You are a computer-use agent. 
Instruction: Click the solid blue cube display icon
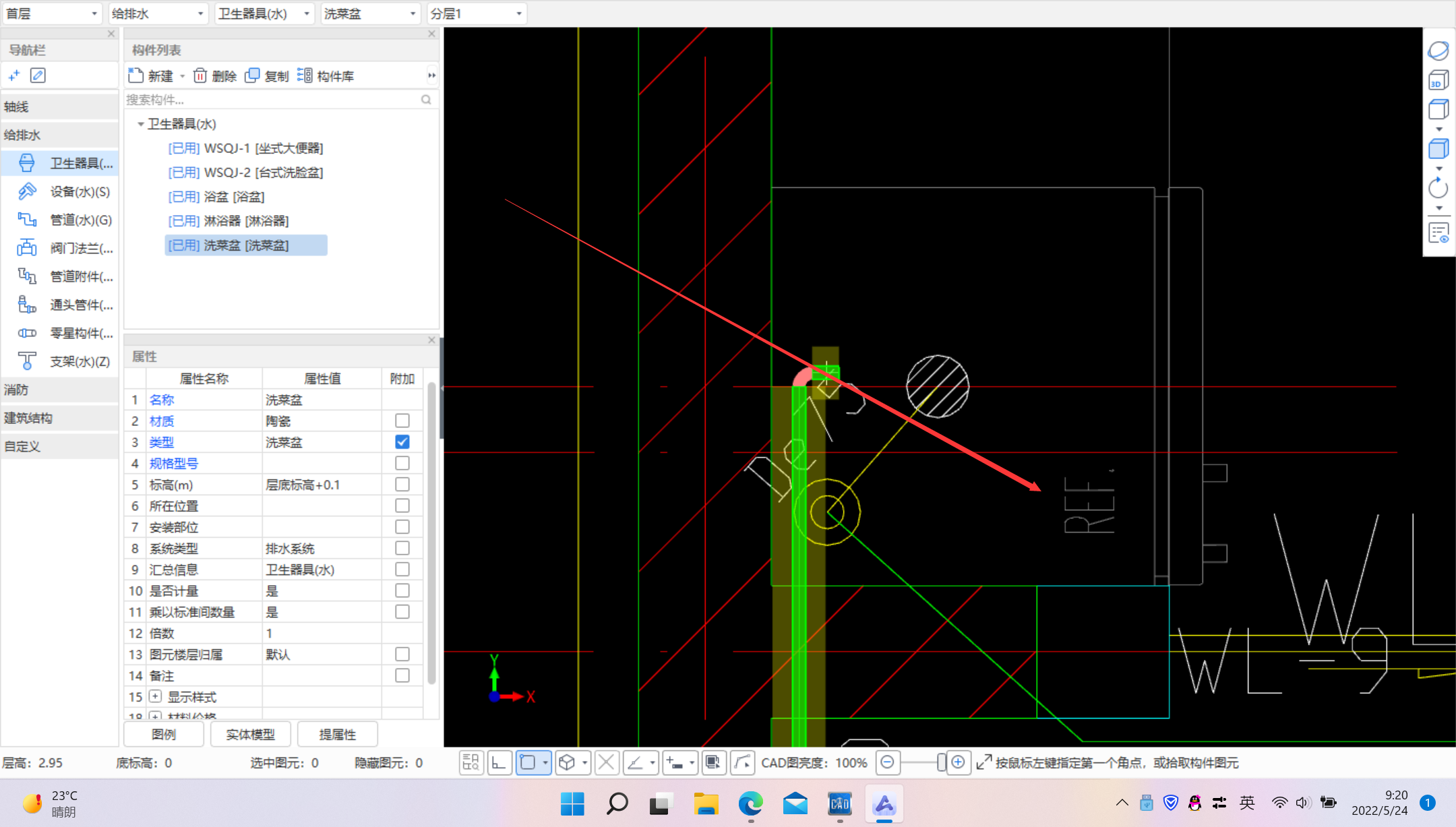click(1438, 149)
